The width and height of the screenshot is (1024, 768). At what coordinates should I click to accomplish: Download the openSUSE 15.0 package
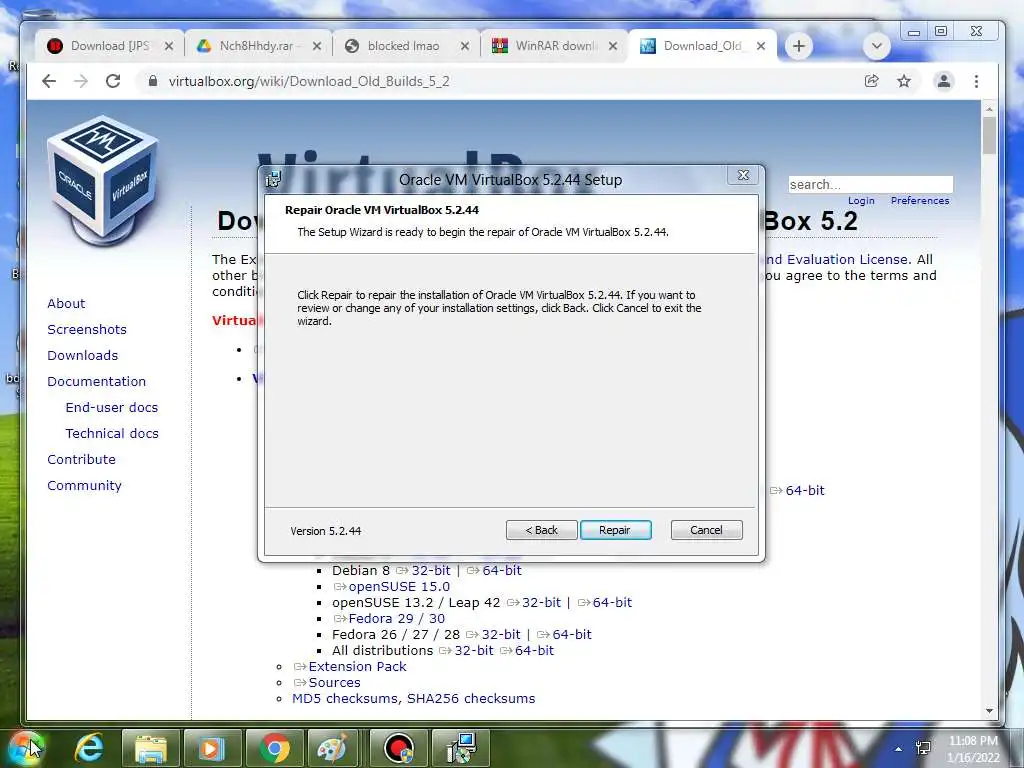pyautogui.click(x=399, y=586)
